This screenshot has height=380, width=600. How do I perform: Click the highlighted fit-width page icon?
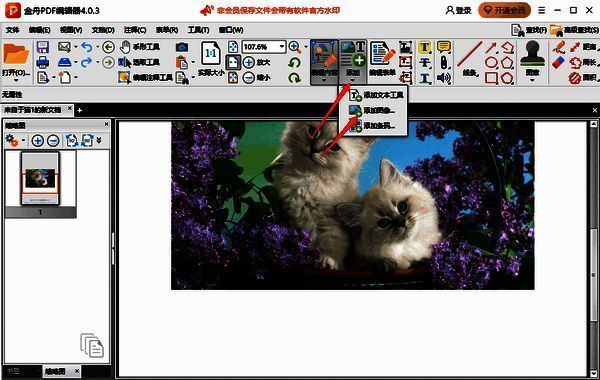tap(233, 62)
